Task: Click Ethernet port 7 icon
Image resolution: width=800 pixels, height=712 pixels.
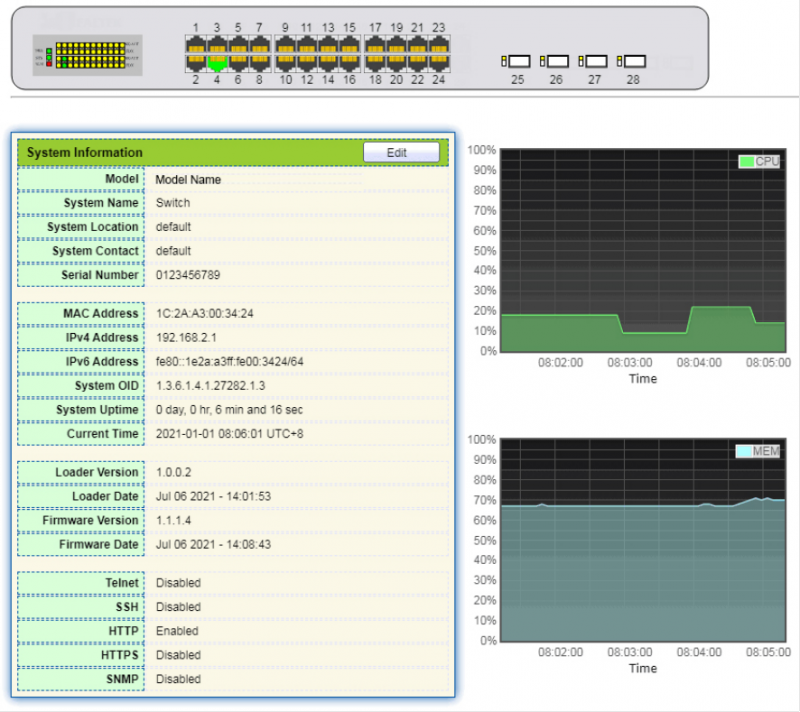Action: point(260,44)
